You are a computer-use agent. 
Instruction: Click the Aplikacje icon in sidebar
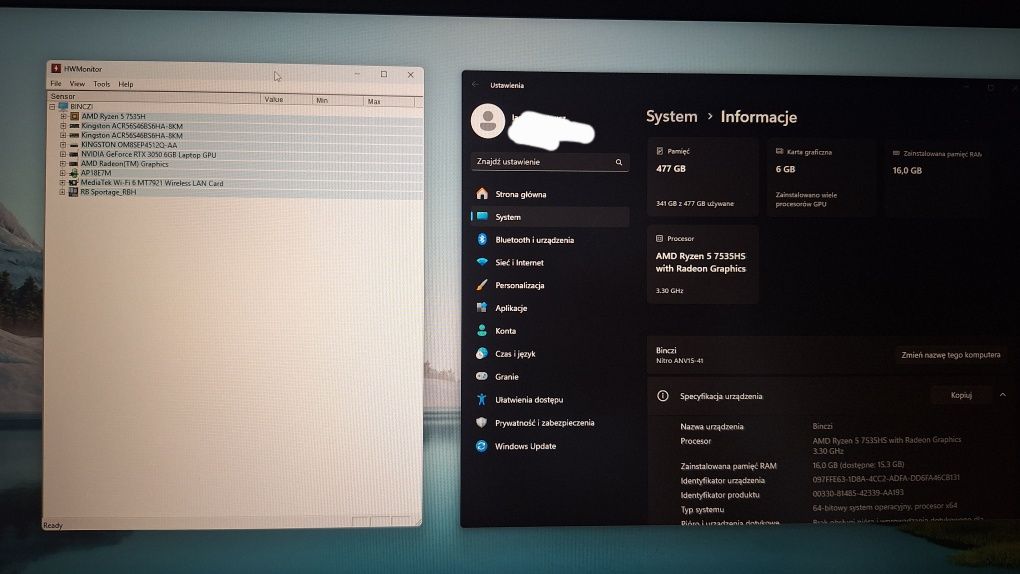[x=482, y=307]
